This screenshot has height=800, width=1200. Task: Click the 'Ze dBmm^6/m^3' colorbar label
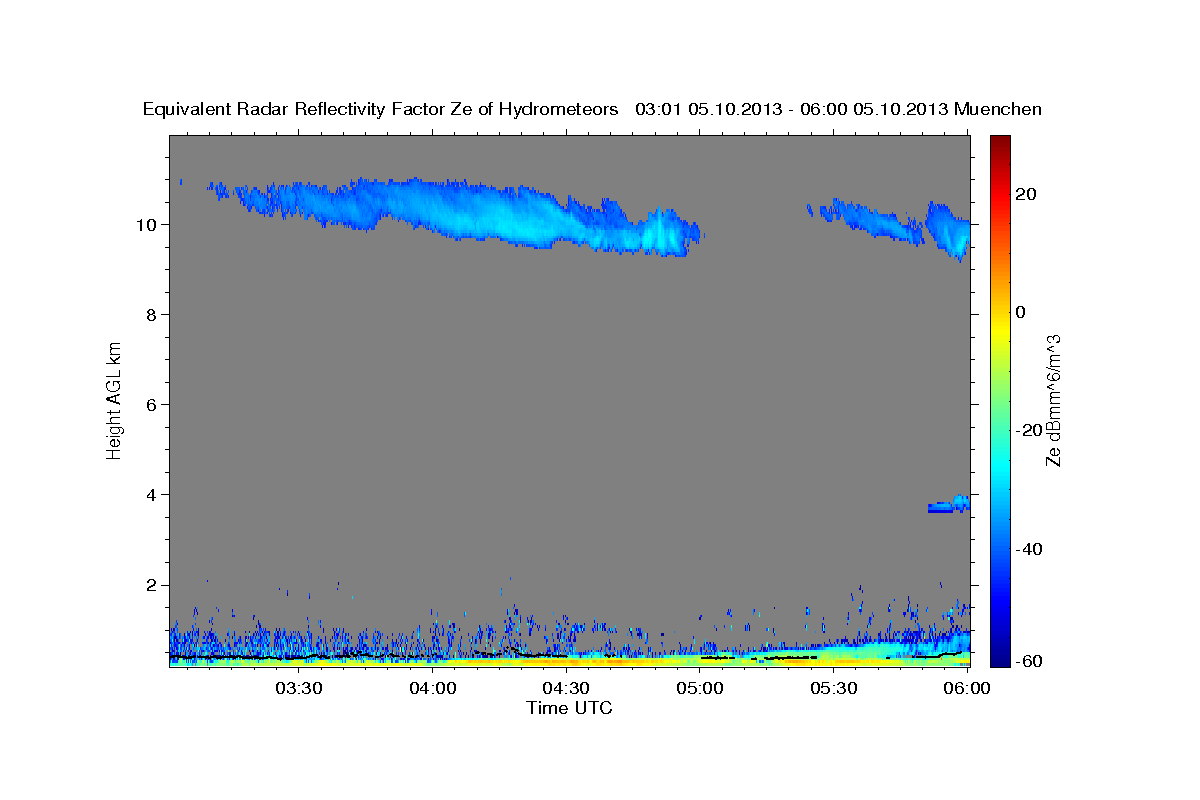pos(1053,400)
